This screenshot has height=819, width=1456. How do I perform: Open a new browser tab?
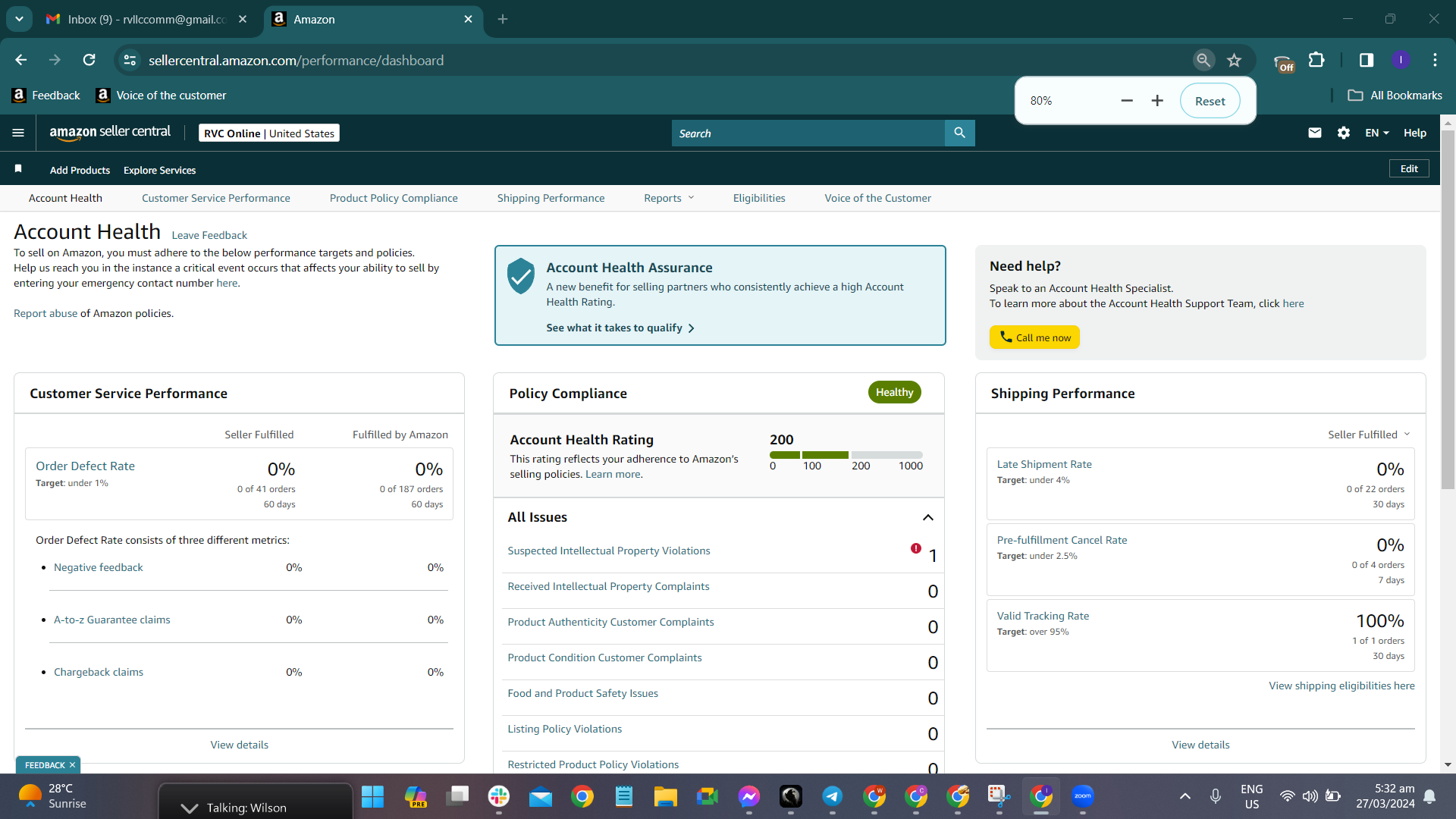tap(503, 19)
